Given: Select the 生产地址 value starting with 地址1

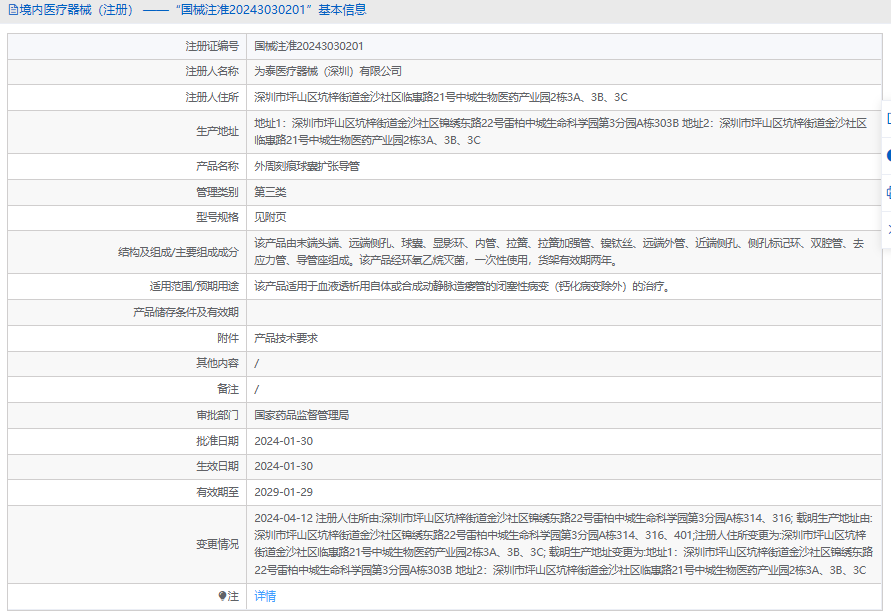Looking at the screenshot, I should (560, 132).
